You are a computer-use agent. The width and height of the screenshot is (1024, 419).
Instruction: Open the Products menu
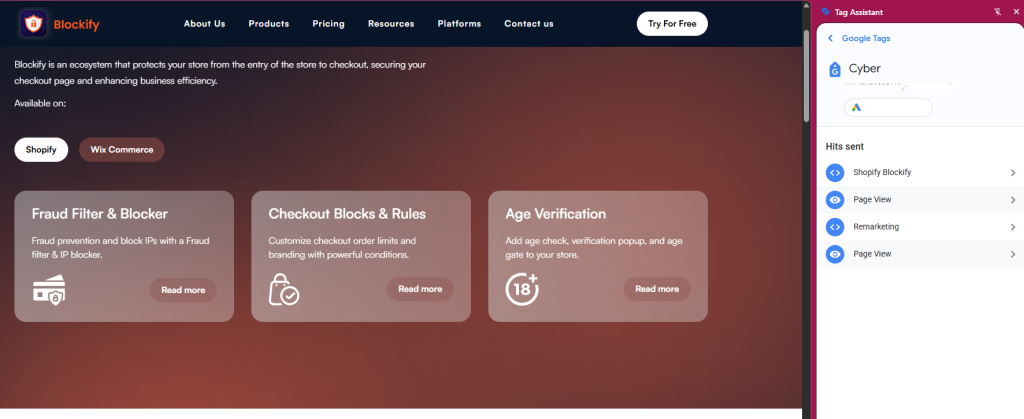point(268,23)
